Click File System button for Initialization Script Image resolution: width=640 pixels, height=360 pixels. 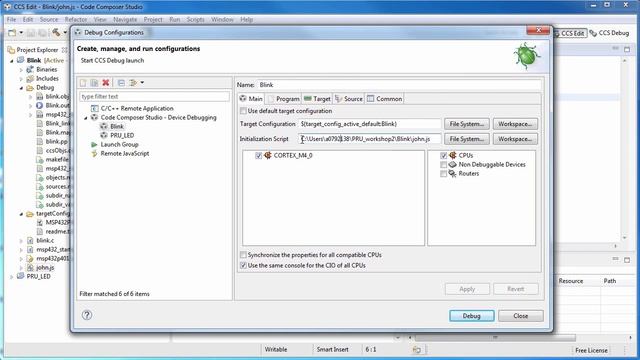(467, 139)
